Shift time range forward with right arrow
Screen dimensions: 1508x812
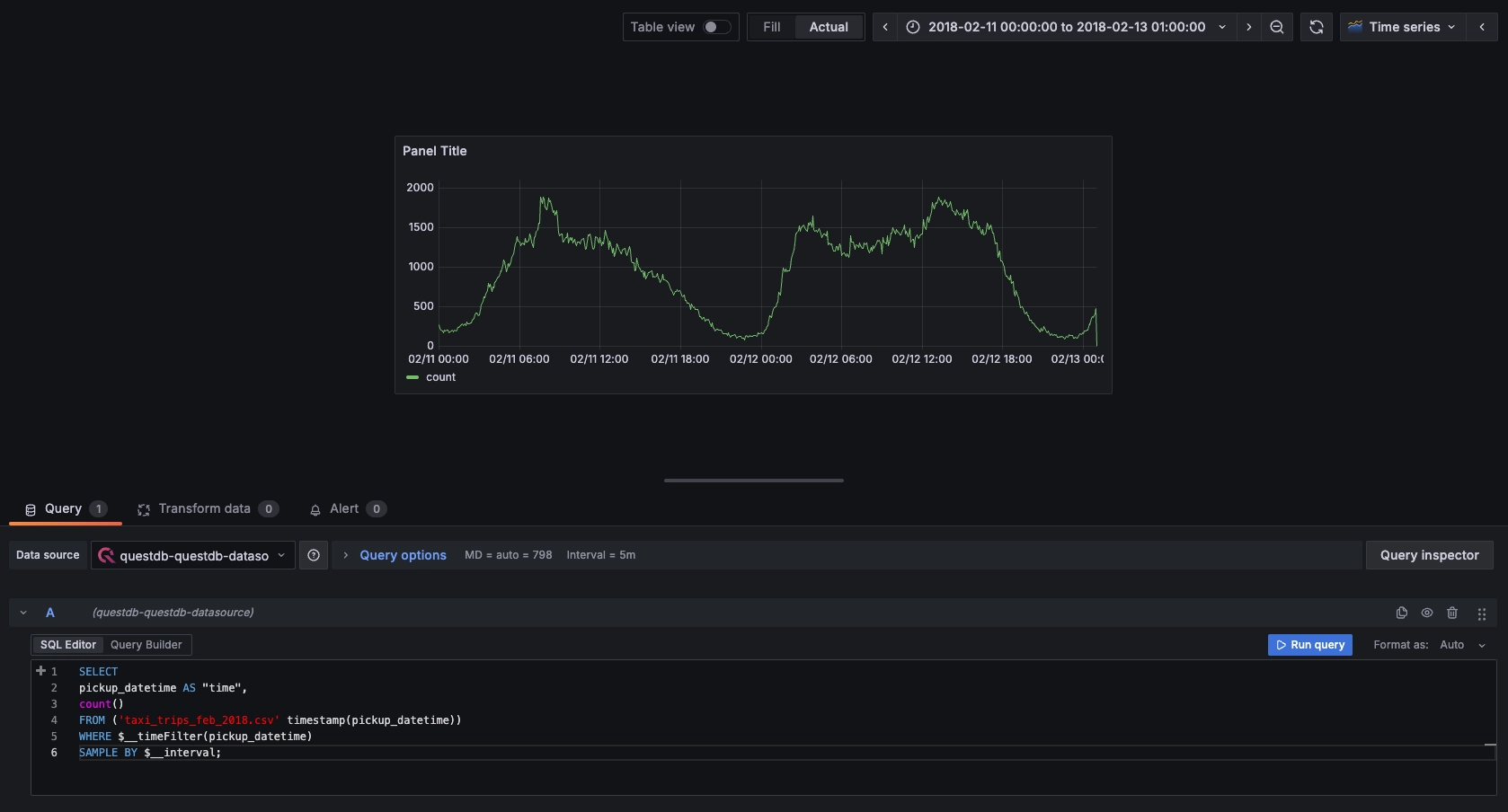pyautogui.click(x=1248, y=27)
